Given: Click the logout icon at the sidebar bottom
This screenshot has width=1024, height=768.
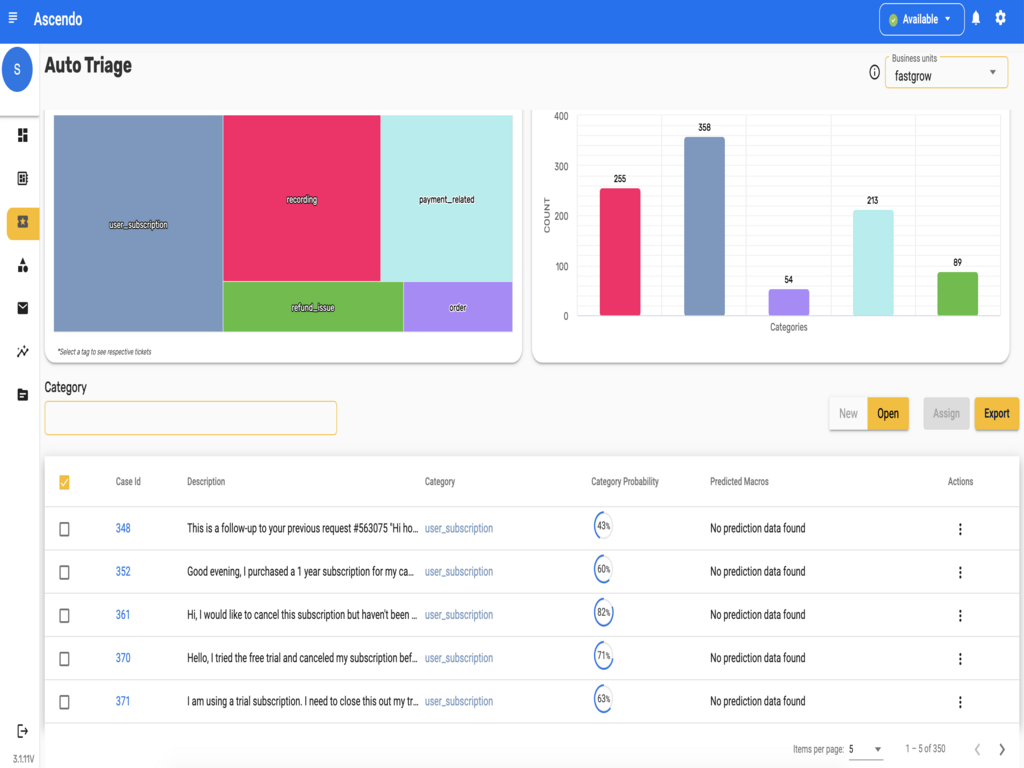Looking at the screenshot, I should [x=23, y=731].
